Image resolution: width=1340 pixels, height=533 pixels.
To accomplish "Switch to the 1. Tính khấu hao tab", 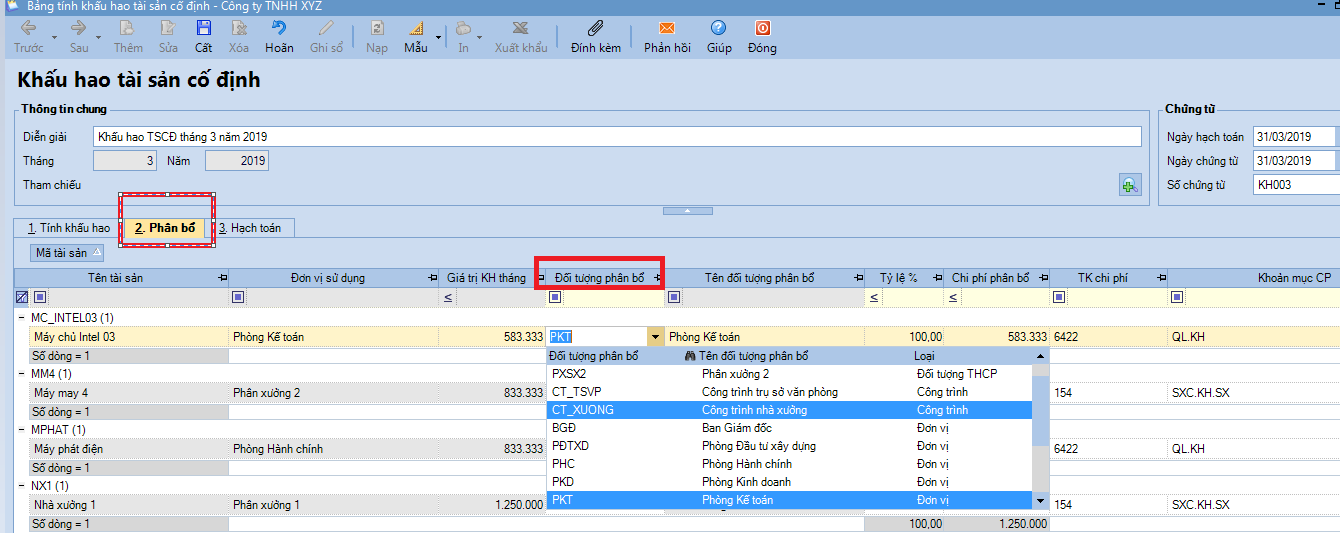I will coord(68,228).
